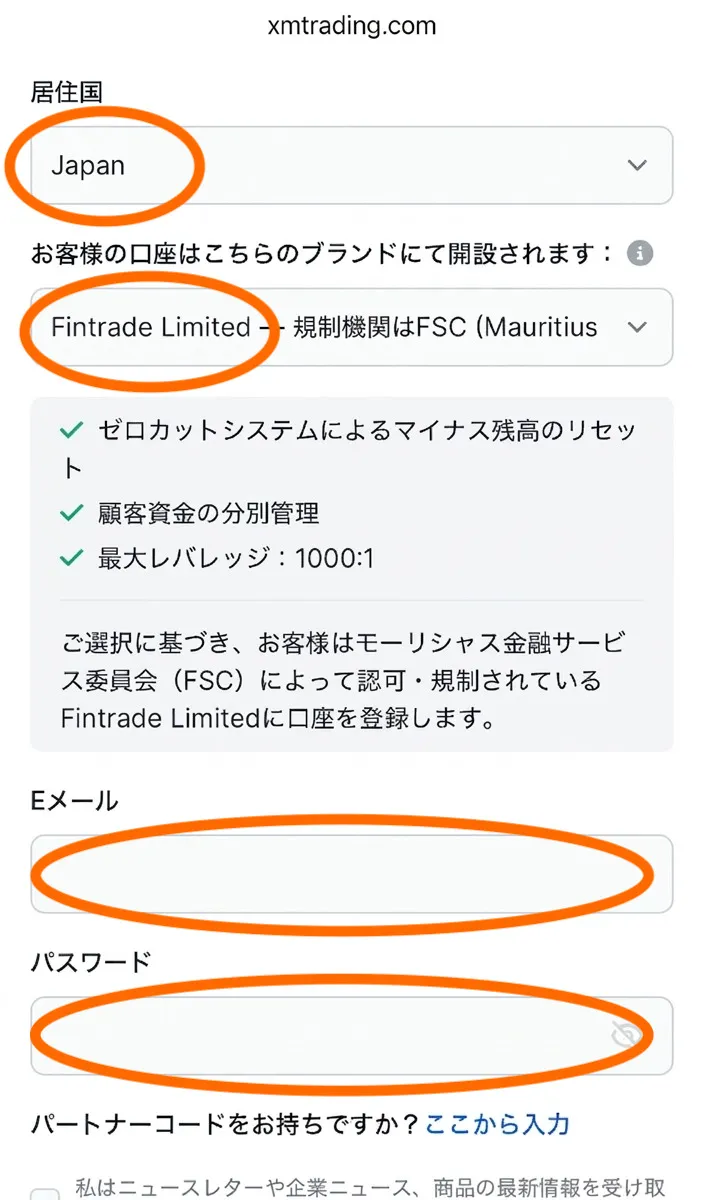Screen dimensions: 704x1200
Task: Tick the newsletter subscription checkbox
Action: point(45,1190)
